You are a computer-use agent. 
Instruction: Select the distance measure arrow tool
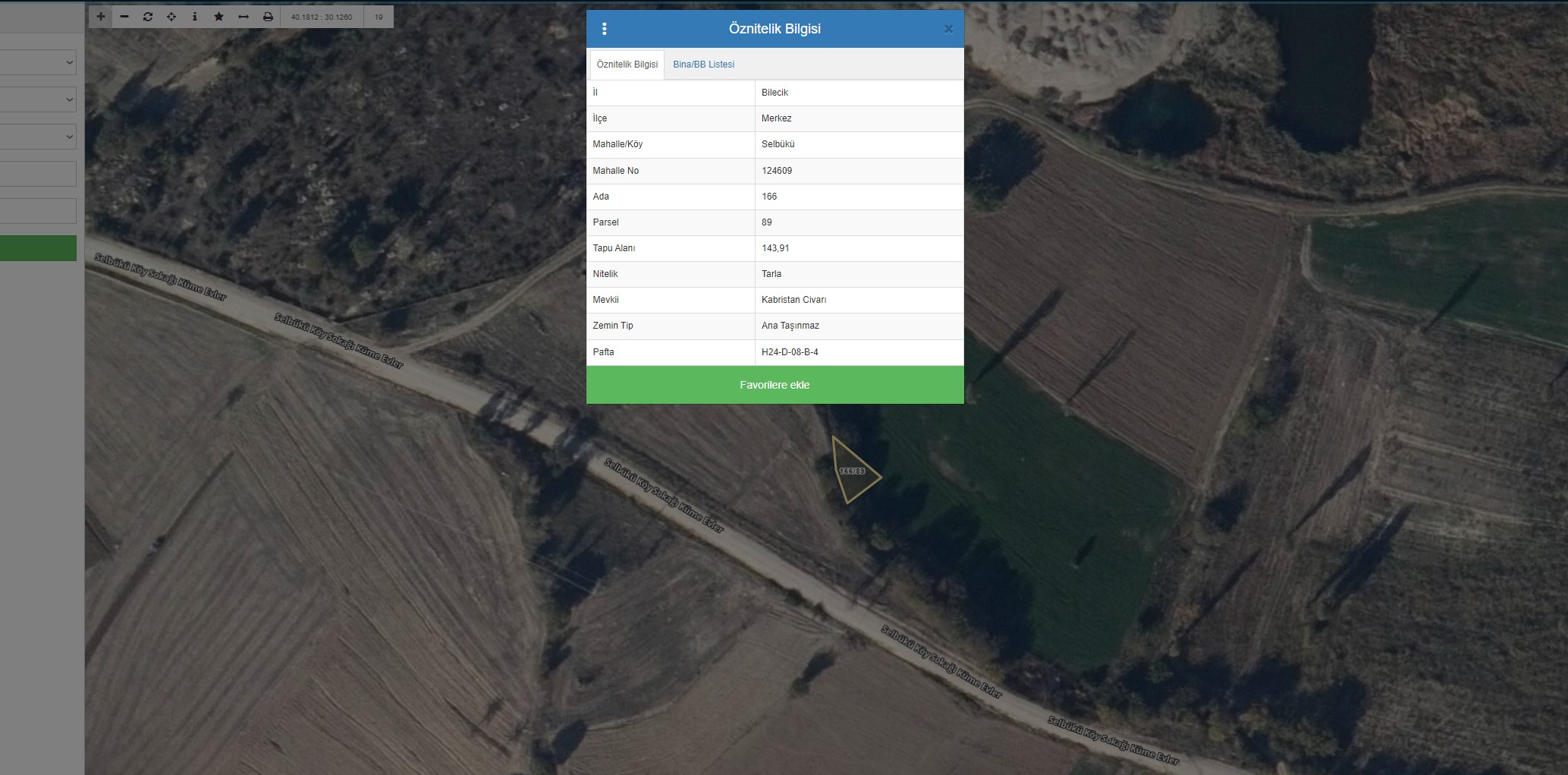[x=244, y=17]
